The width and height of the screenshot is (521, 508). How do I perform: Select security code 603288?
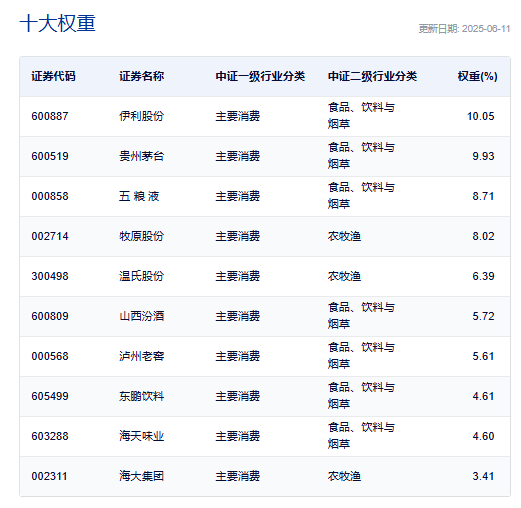coord(50,436)
